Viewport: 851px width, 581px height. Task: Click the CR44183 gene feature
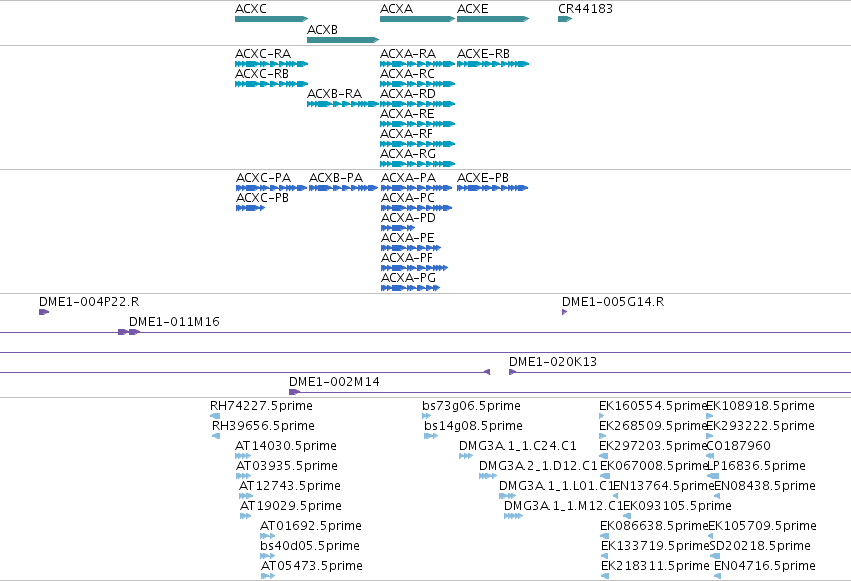pyautogui.click(x=565, y=19)
